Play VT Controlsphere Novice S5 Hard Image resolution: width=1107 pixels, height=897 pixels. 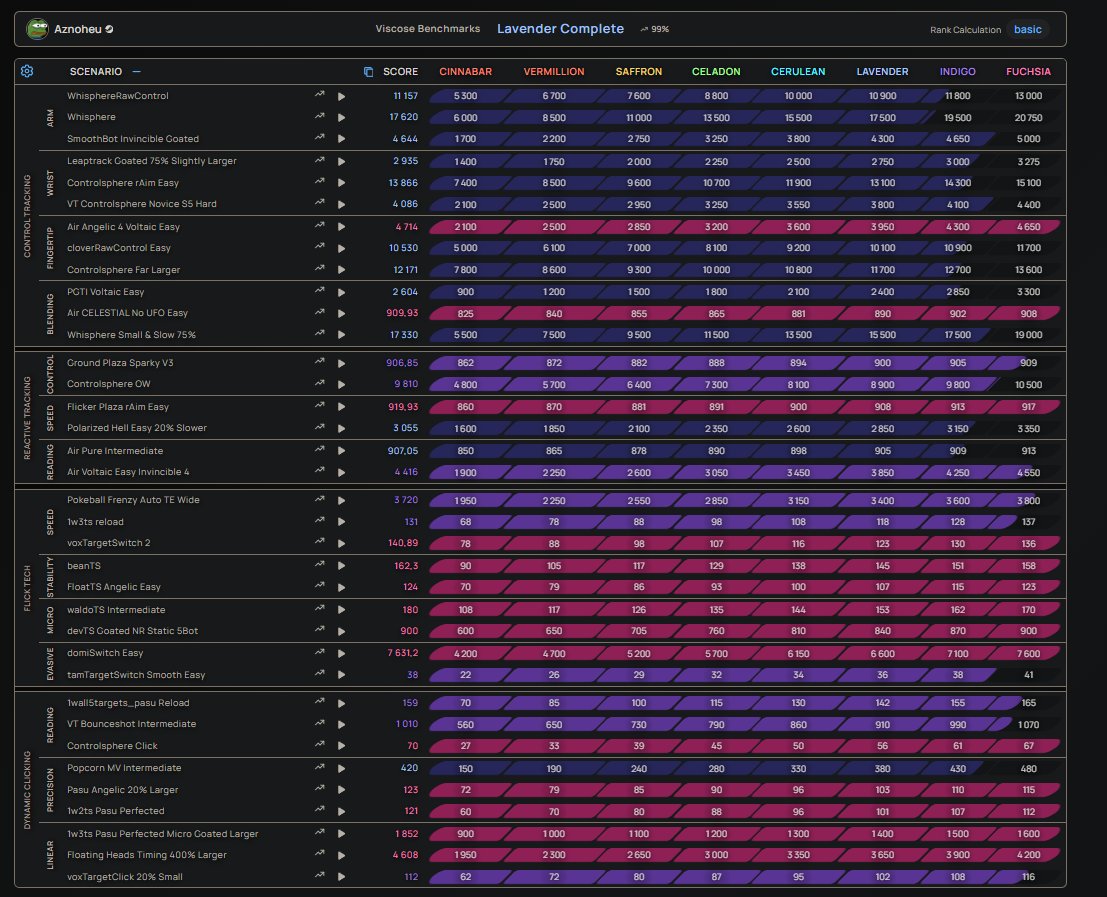click(x=342, y=205)
